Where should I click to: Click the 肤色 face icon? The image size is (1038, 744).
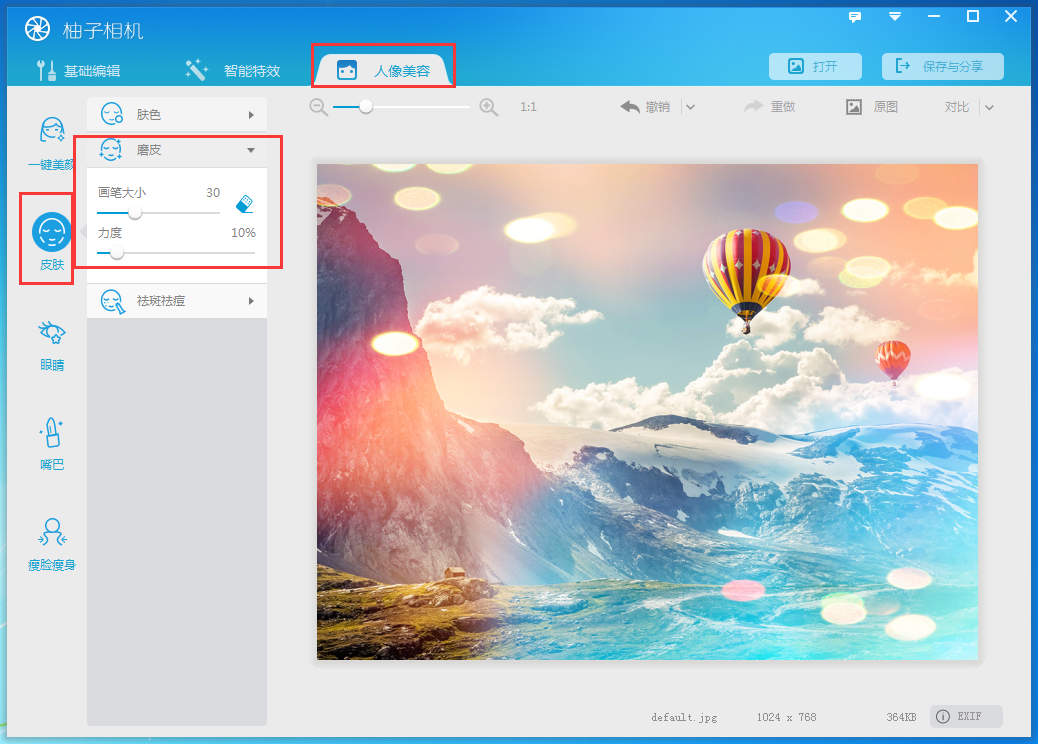[112, 114]
